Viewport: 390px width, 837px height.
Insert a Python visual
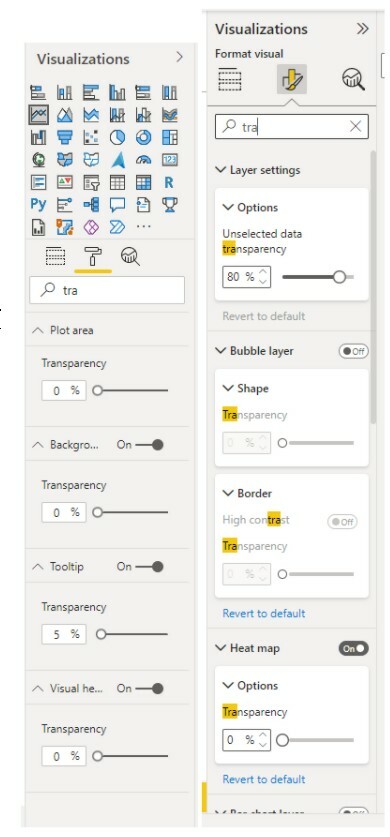coord(38,204)
